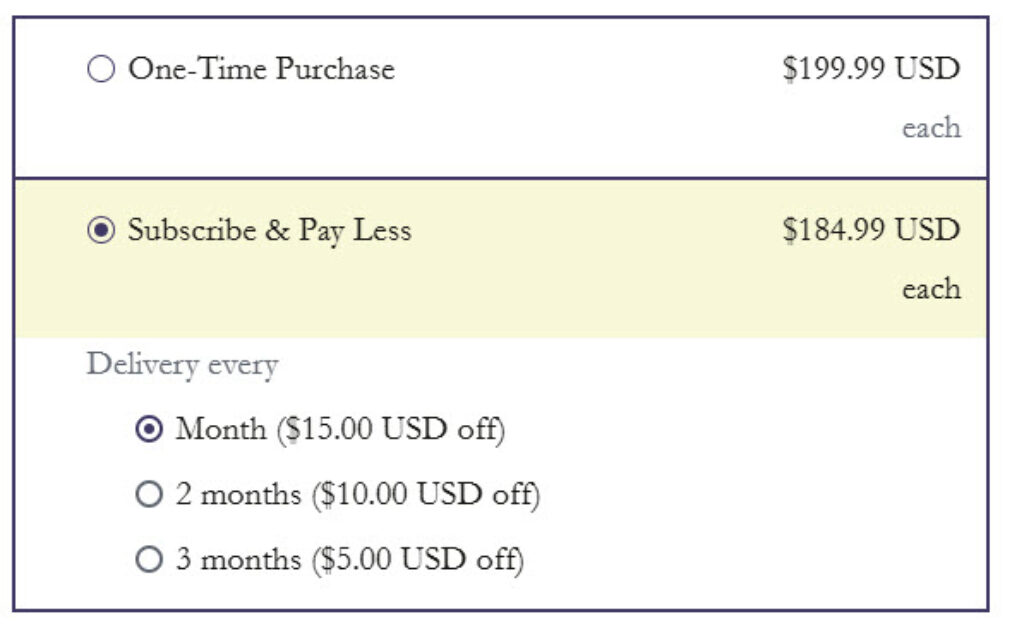Click the "2 months" delivery option label
This screenshot has width=1024, height=626.
pyautogui.click(x=238, y=494)
